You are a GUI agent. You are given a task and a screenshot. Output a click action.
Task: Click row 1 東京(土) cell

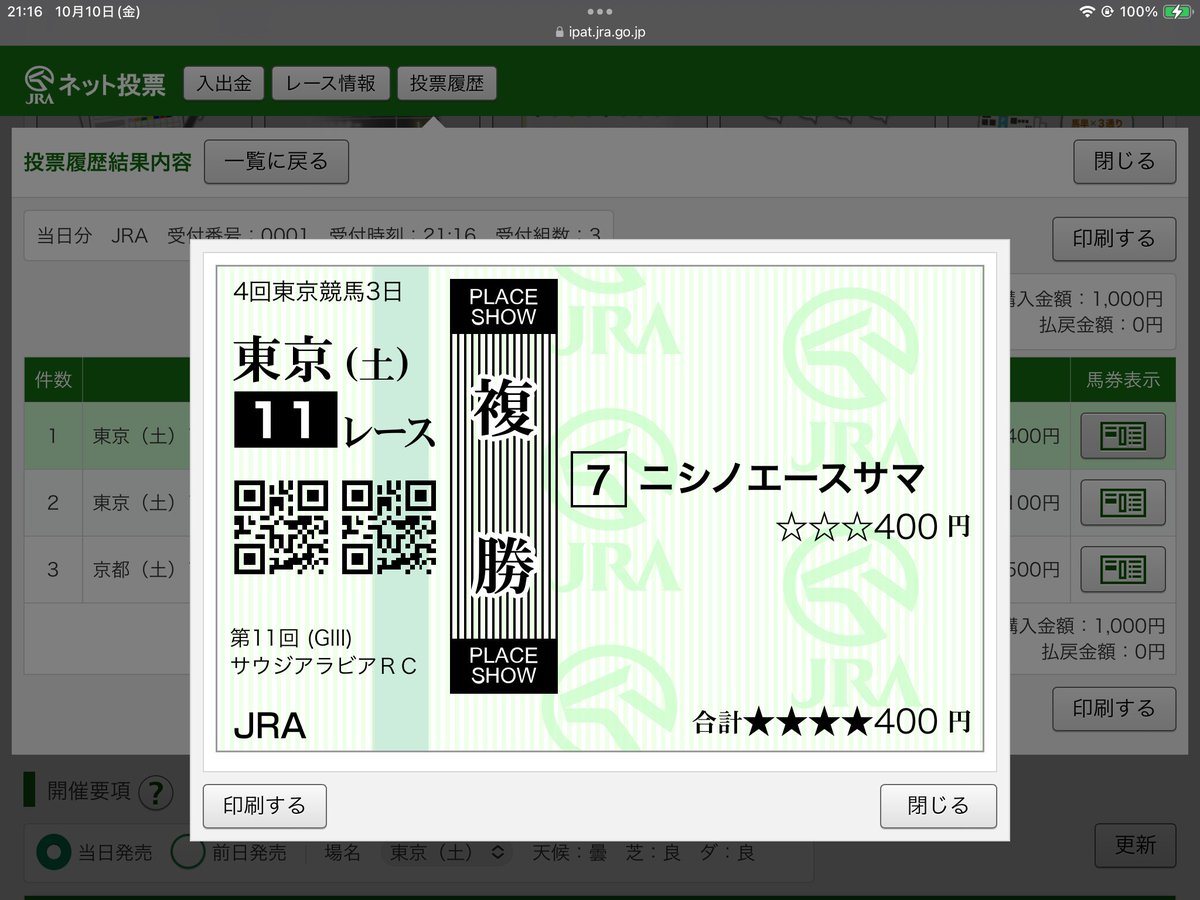pos(134,436)
